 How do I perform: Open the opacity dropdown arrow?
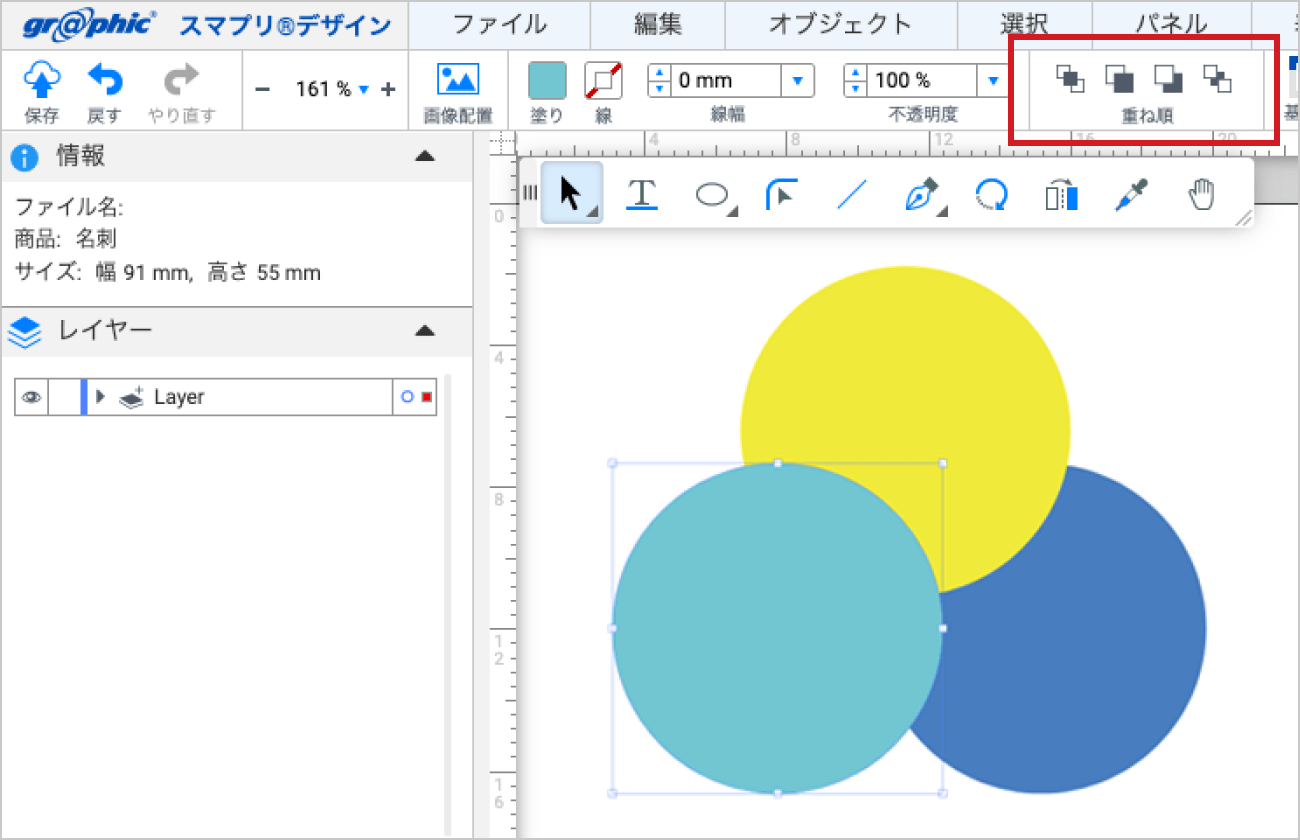pos(993,81)
